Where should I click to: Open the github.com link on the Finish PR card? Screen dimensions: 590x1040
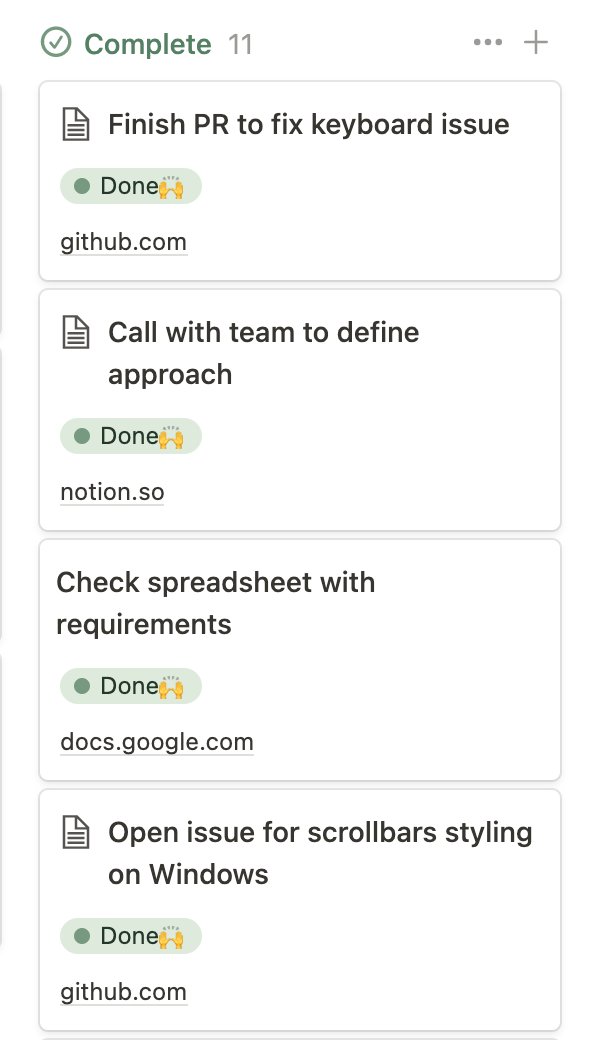point(123,241)
